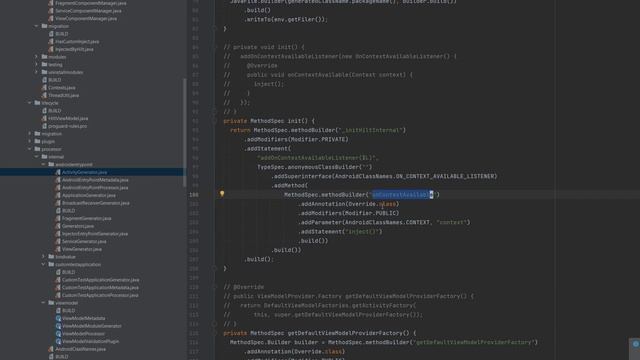Collapse the viewmodel folder
This screenshot has height=360, width=640.
click(44, 303)
